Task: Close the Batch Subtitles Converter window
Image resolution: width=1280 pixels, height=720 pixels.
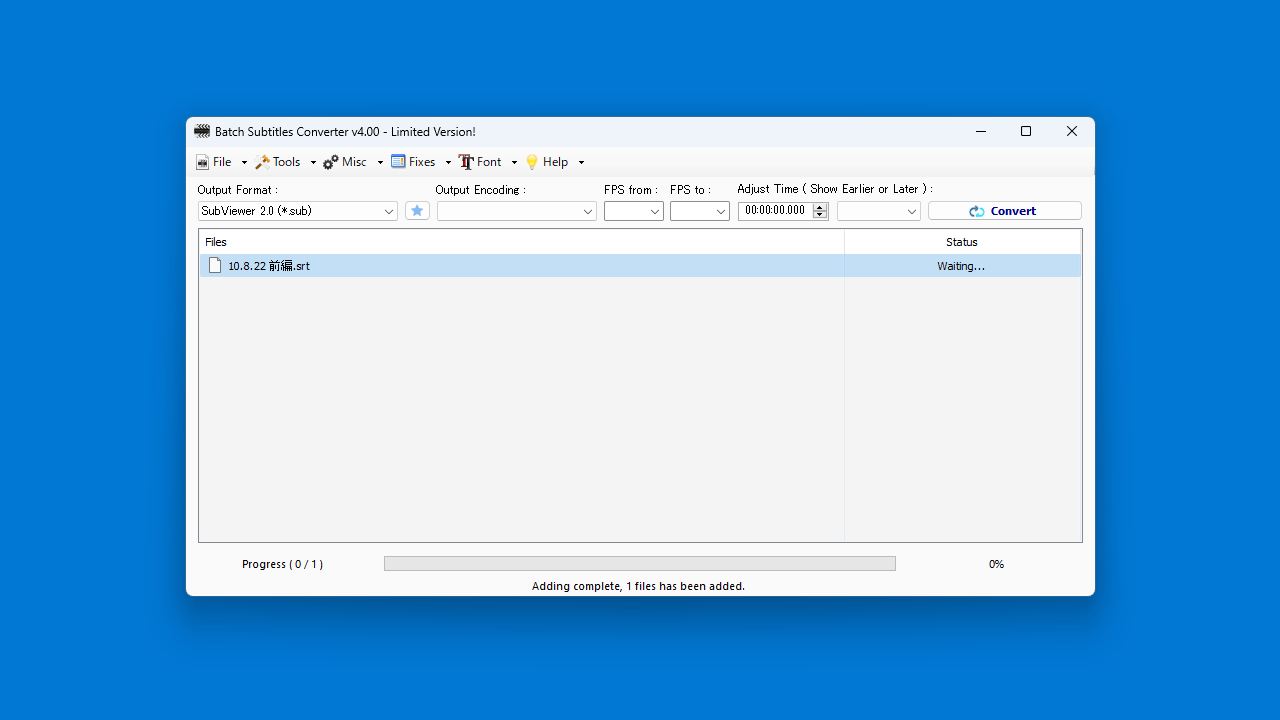Action: pos(1072,132)
